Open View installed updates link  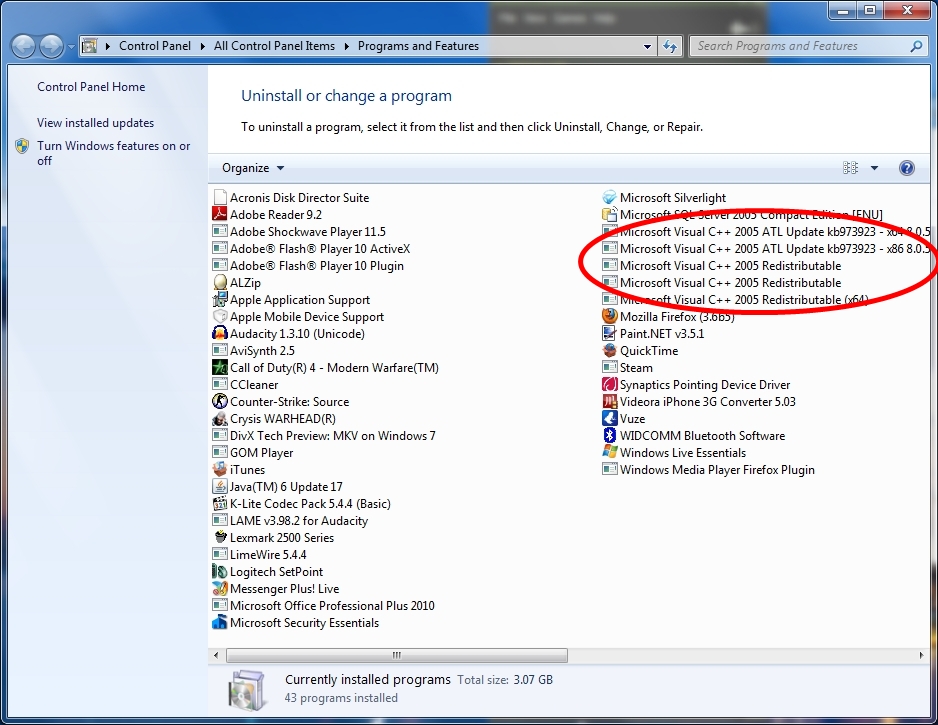(x=96, y=123)
